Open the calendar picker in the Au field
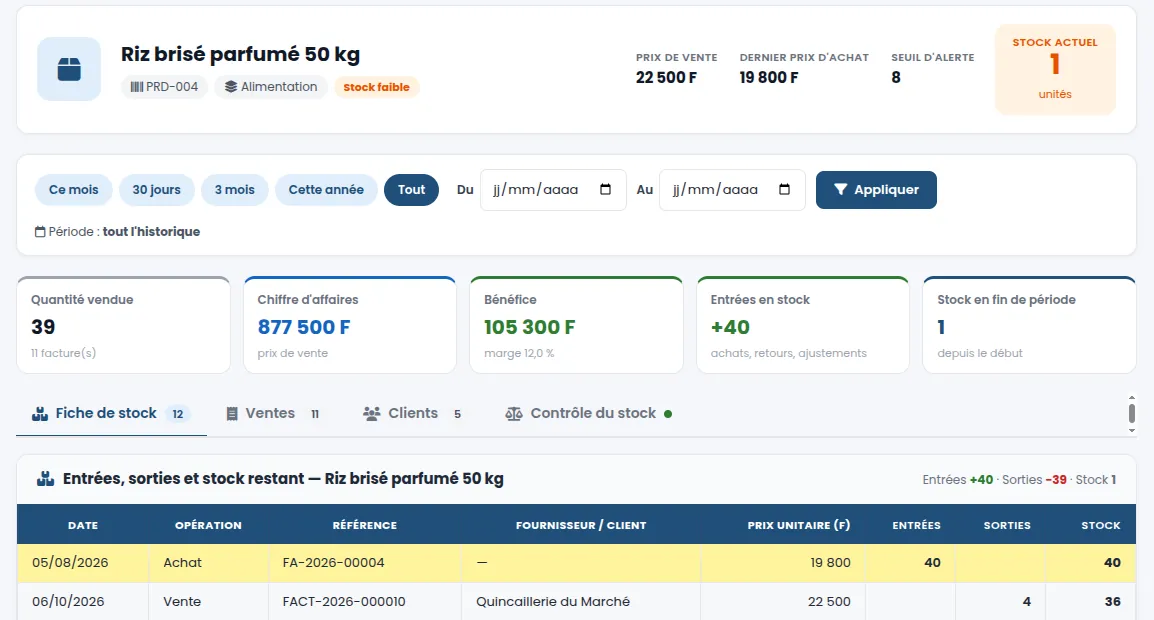This screenshot has height=620, width=1154. point(785,189)
